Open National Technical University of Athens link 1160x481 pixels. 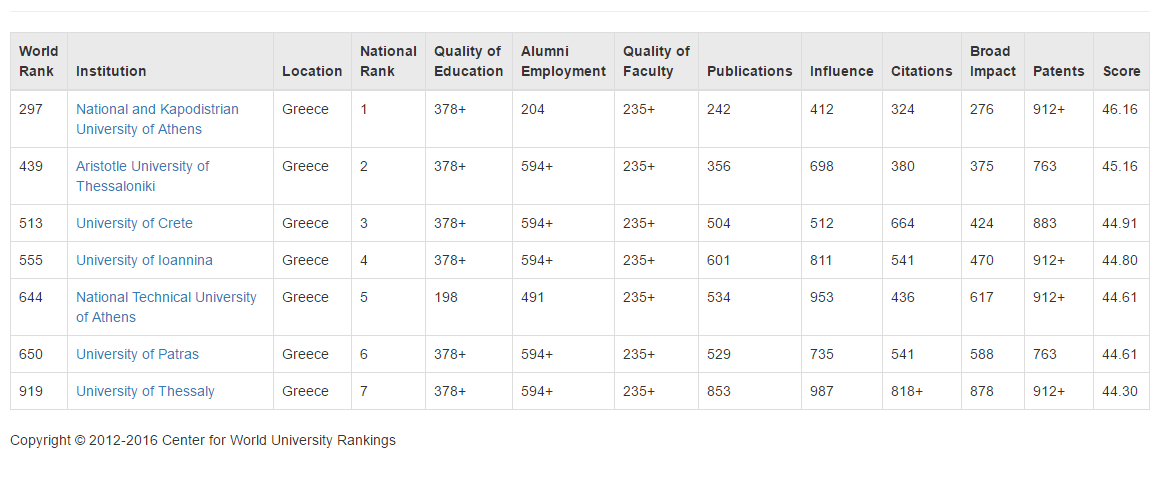166,307
